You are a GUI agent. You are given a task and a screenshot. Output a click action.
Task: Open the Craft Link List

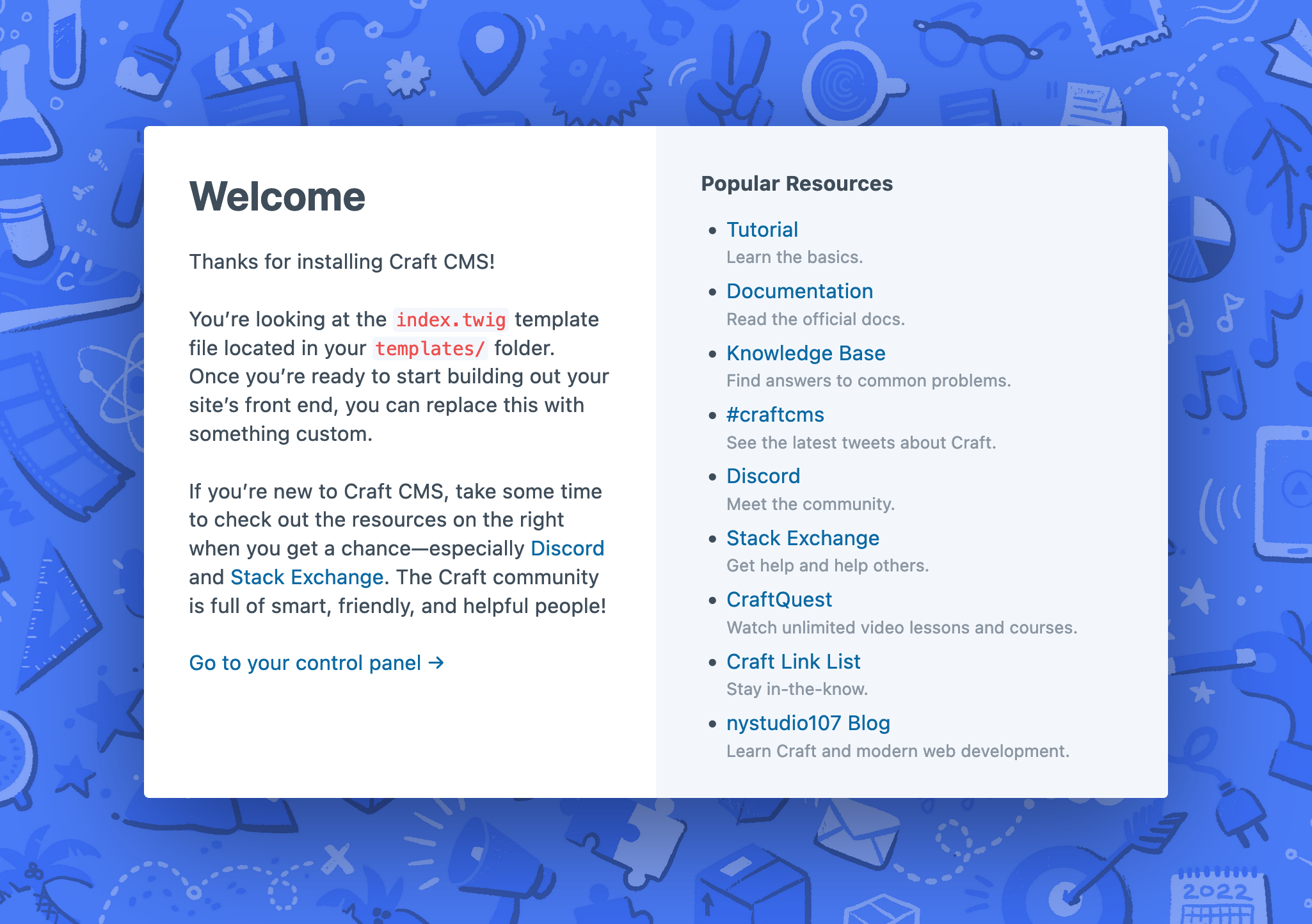coord(793,661)
